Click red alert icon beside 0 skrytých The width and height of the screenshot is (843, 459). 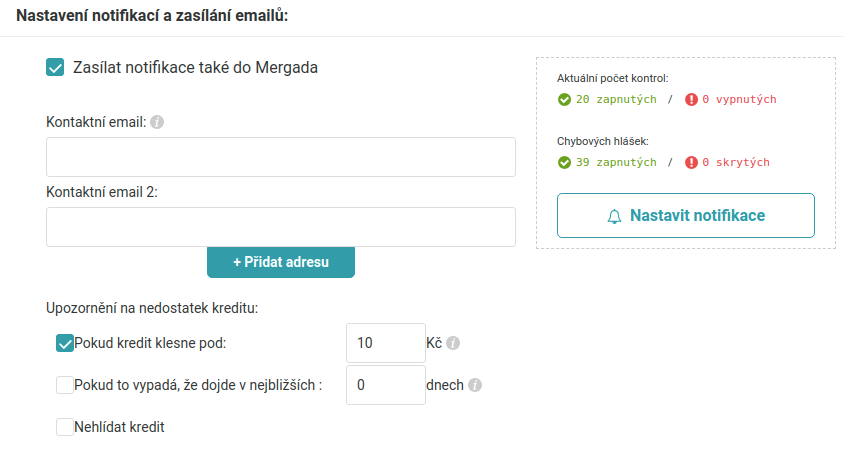(x=691, y=162)
